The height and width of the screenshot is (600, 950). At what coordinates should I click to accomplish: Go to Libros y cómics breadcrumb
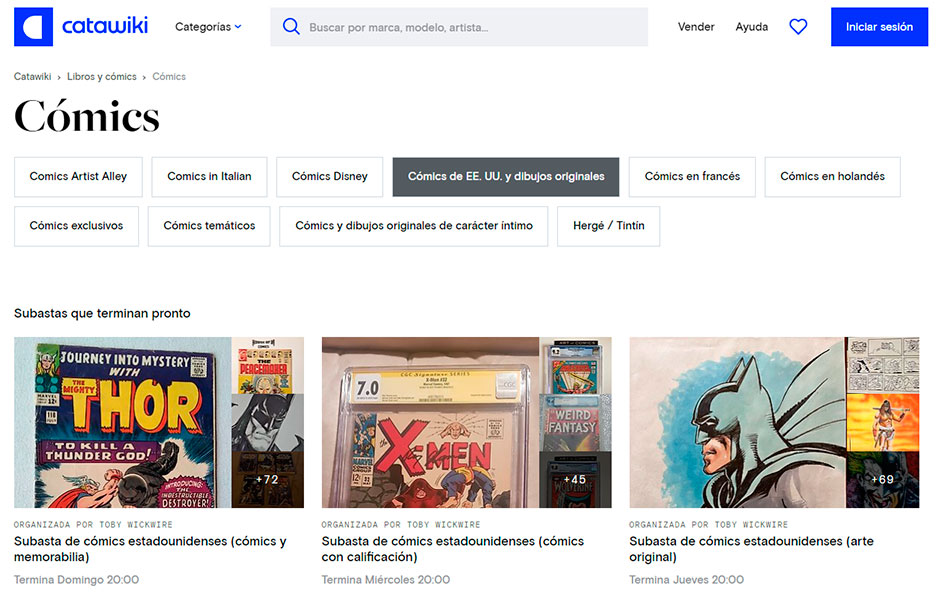pos(102,76)
